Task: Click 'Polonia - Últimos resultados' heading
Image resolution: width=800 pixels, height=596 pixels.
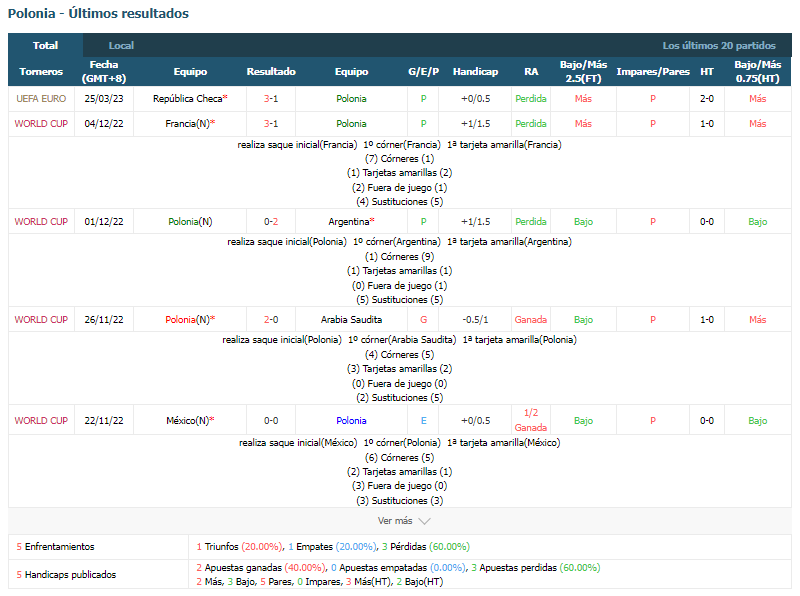Action: point(98,13)
